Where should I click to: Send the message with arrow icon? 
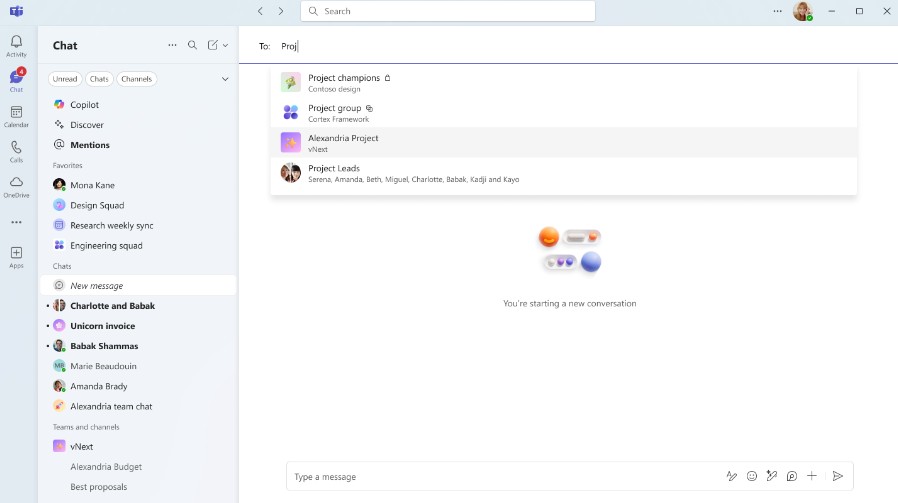click(838, 476)
